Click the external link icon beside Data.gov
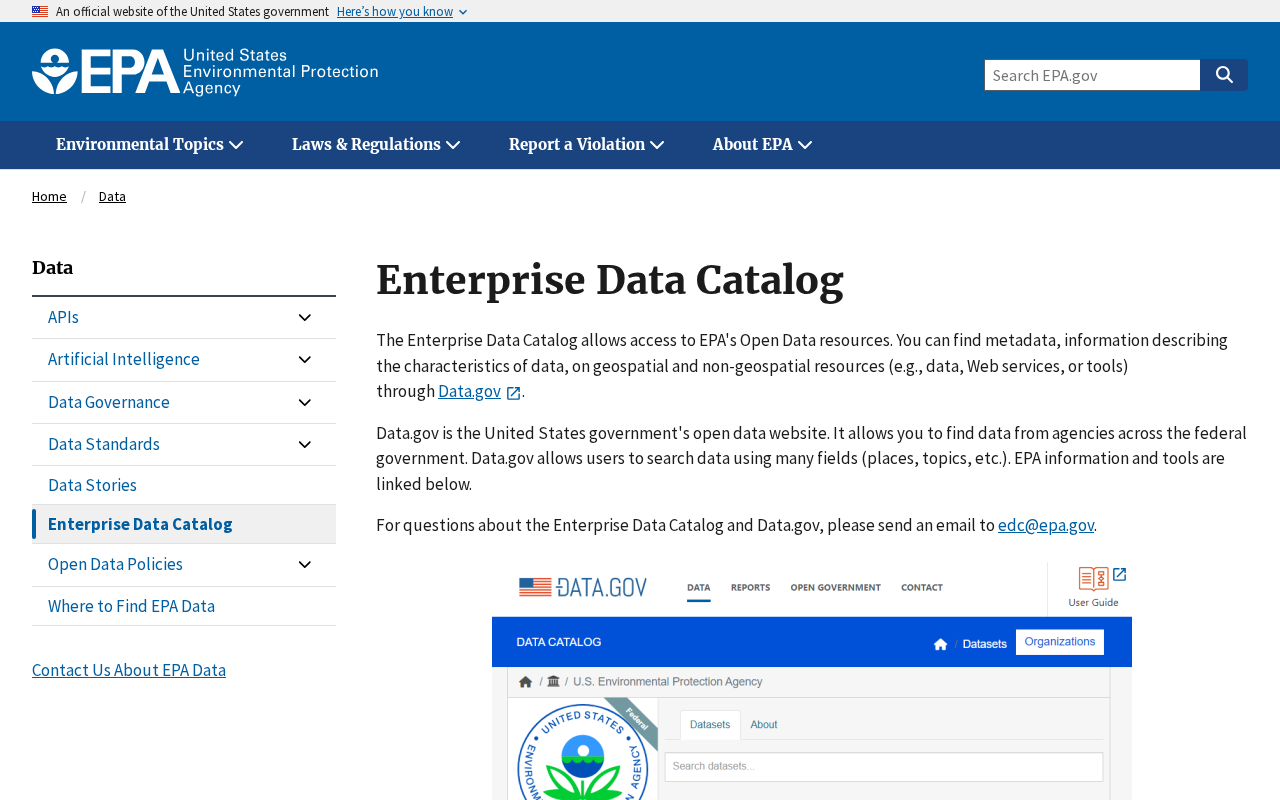This screenshot has width=1280, height=800. tap(513, 393)
